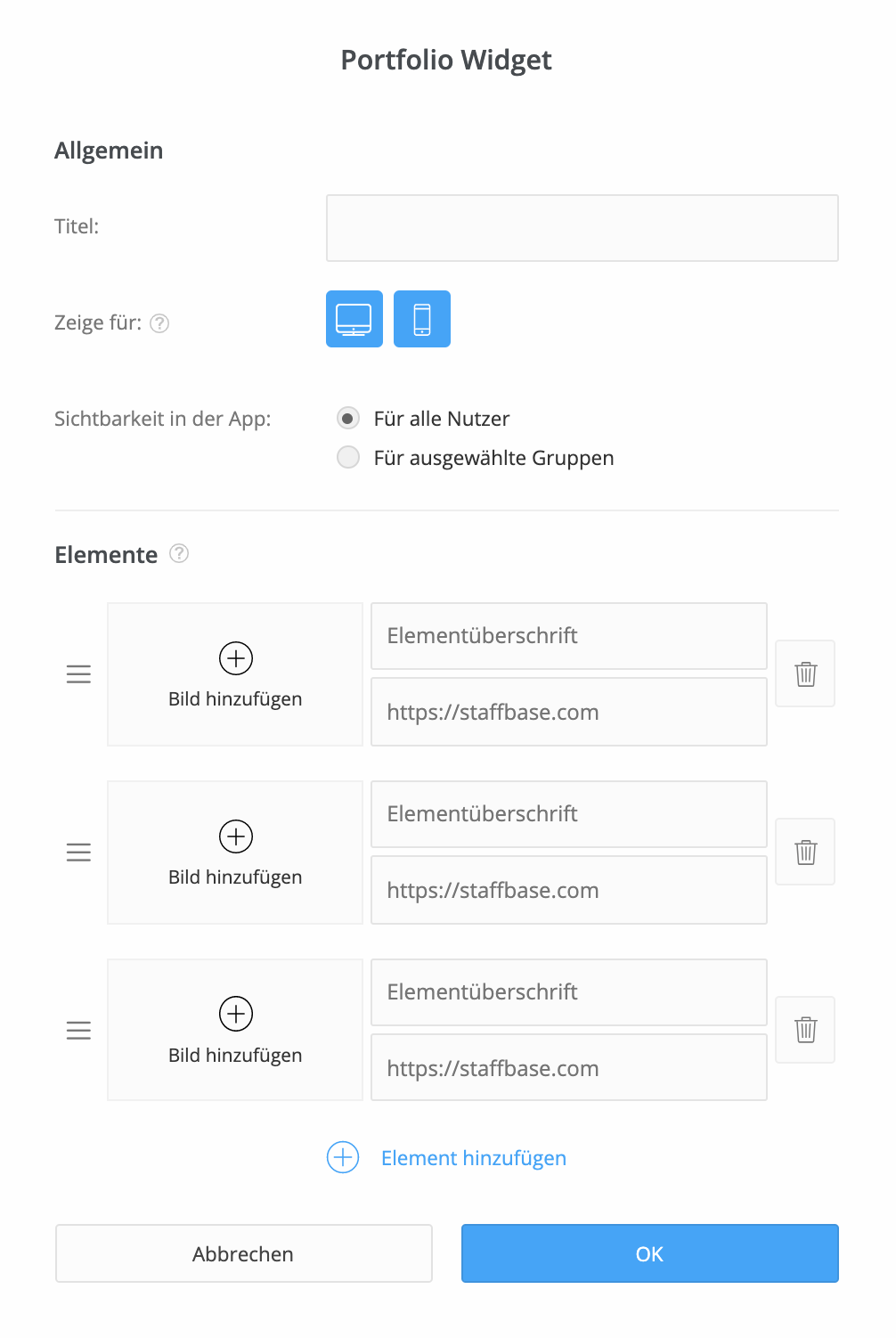This screenshot has width=896, height=1338.
Task: Open the help tooltip next to Zeige für
Action: 163,323
